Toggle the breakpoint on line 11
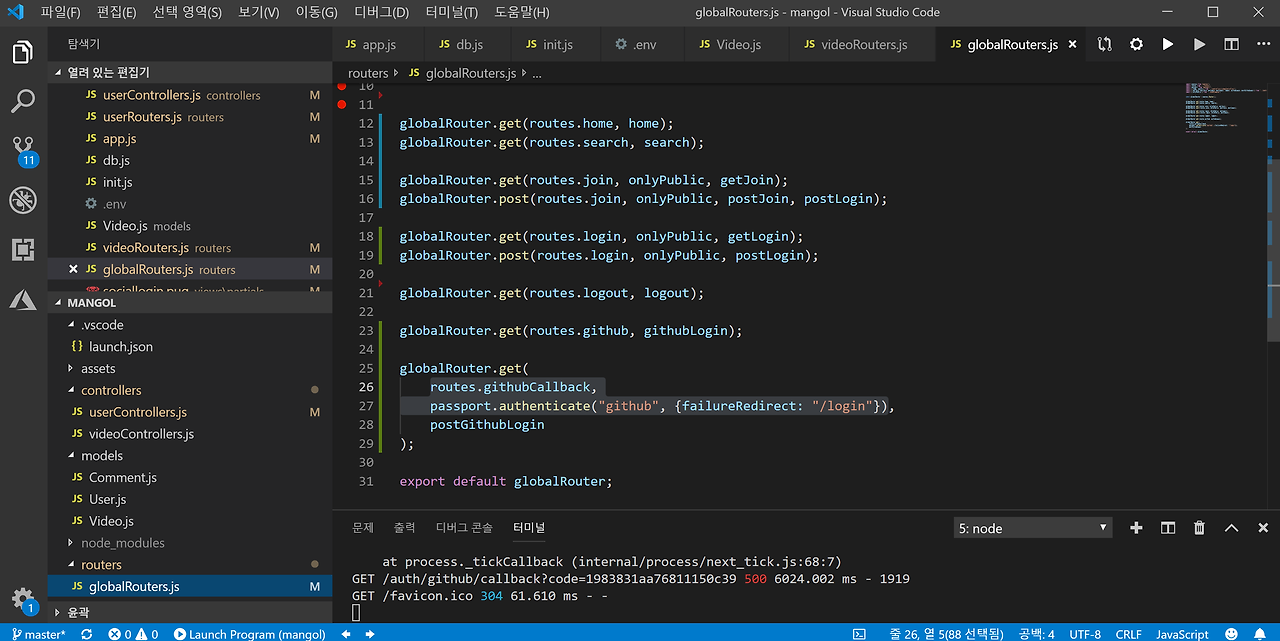 (341, 104)
